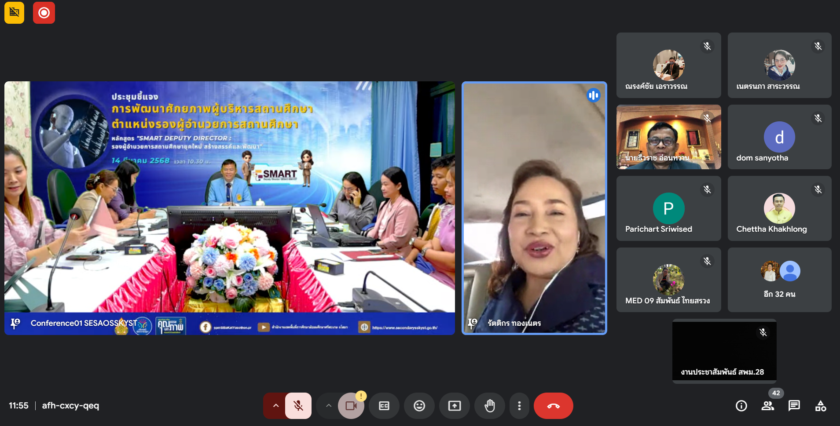Expand the microphone audio settings arrow
840x426 pixels.
275,405
